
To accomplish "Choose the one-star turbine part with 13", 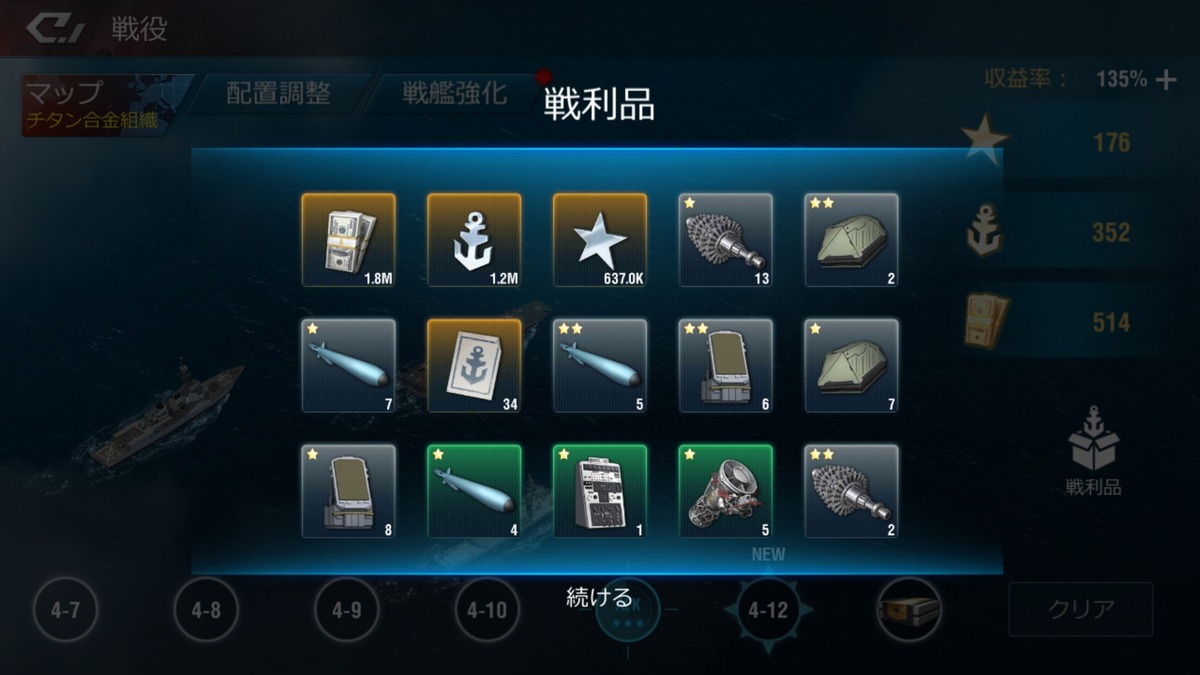I will [726, 240].
